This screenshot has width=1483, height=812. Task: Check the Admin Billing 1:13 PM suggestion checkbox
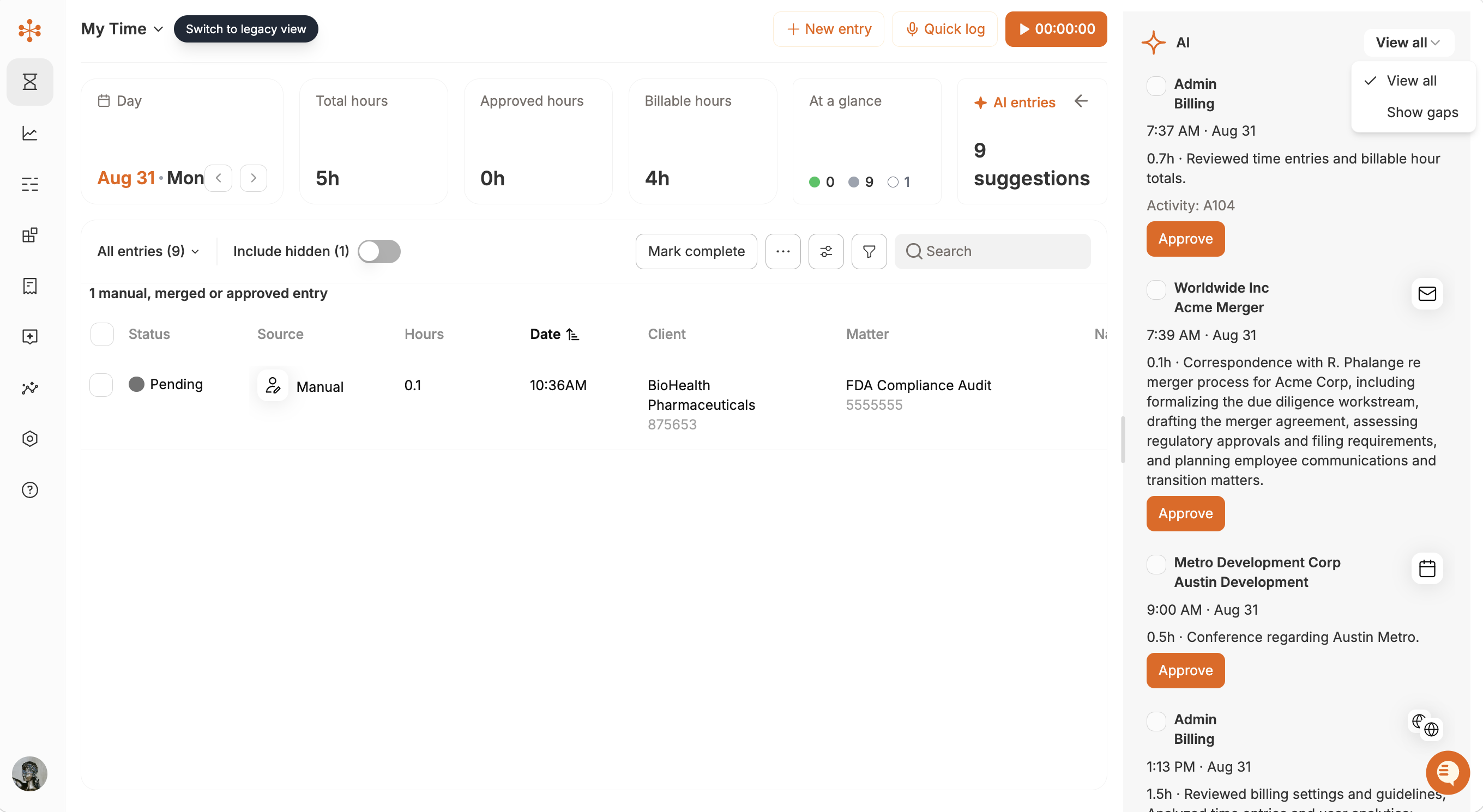(1156, 721)
